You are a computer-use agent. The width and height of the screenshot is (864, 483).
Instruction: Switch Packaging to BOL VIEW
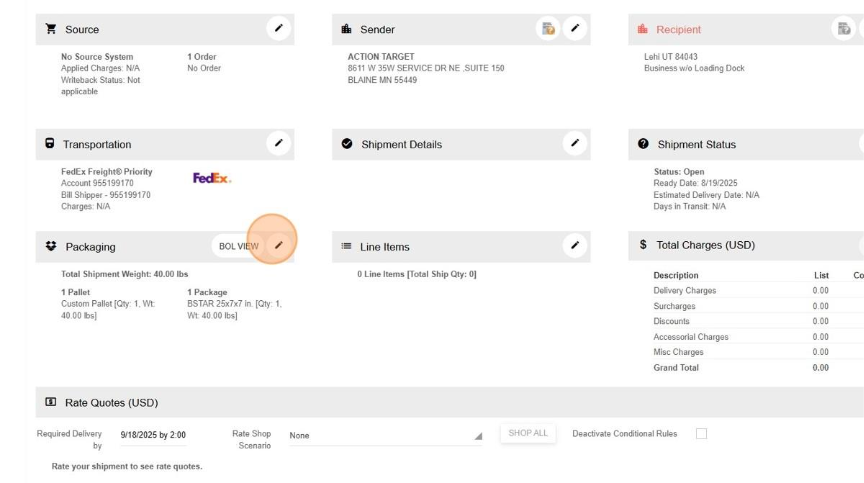pyautogui.click(x=239, y=246)
